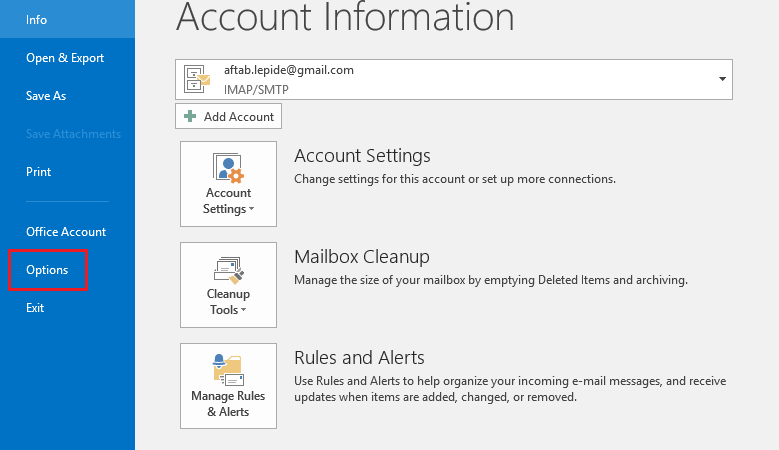Click the IMAP/SMTP account type text

point(256,90)
